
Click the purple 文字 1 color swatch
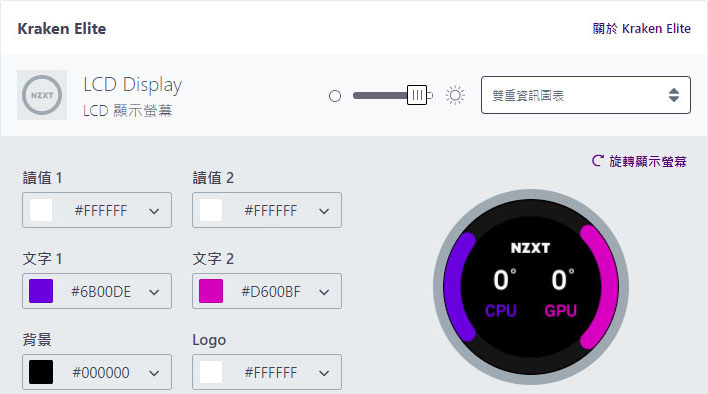click(41, 291)
